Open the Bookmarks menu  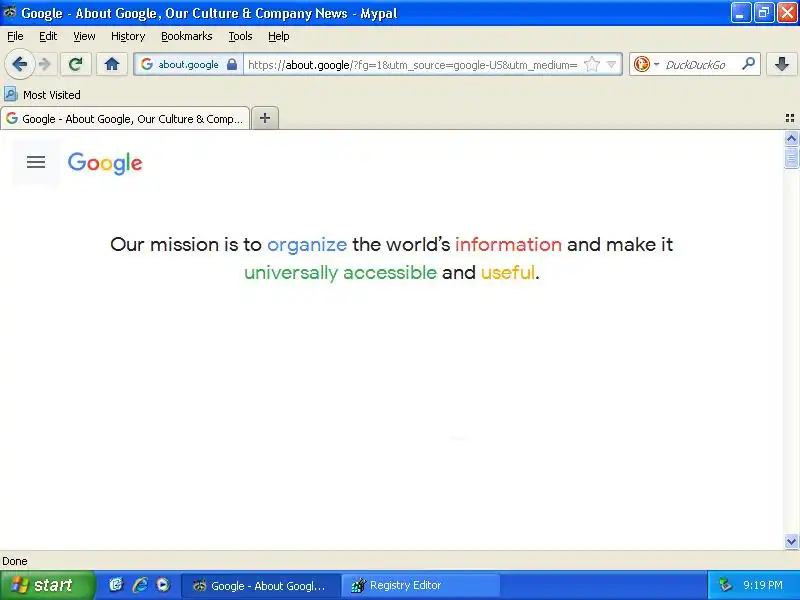pyautogui.click(x=187, y=36)
